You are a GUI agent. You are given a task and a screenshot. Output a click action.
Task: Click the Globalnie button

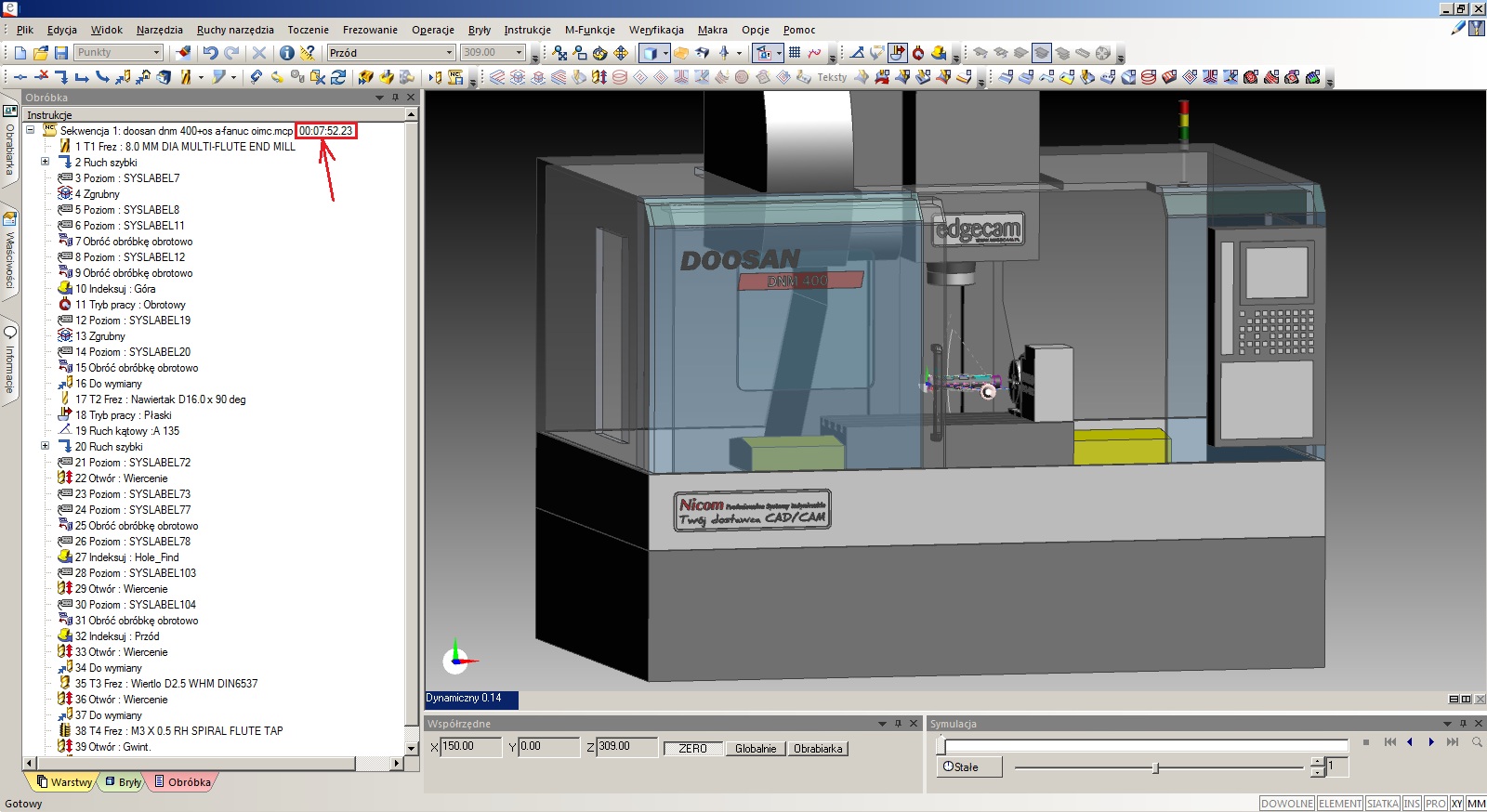pyautogui.click(x=756, y=748)
